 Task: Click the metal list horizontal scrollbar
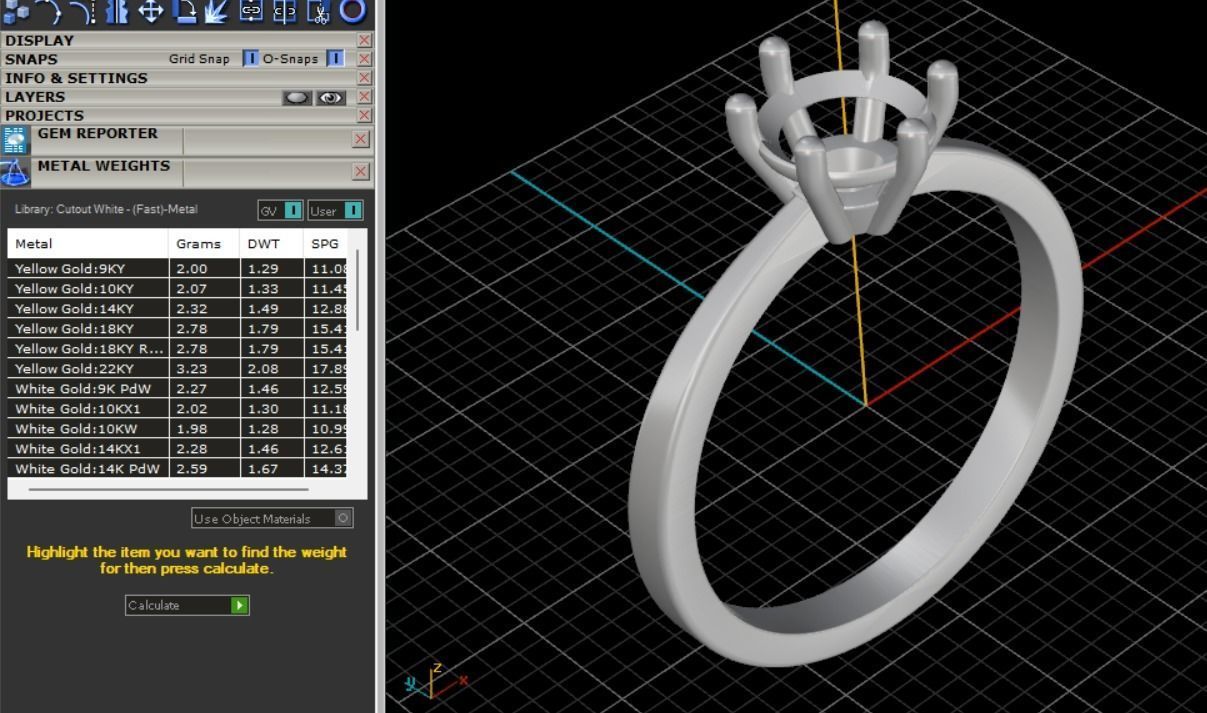(x=168, y=490)
